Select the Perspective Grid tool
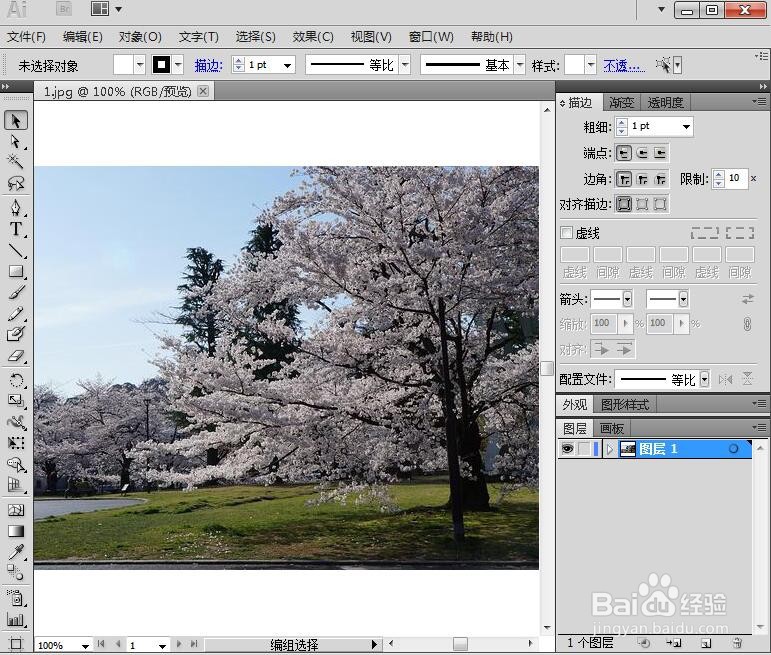This screenshot has height=655, width=771. point(16,485)
